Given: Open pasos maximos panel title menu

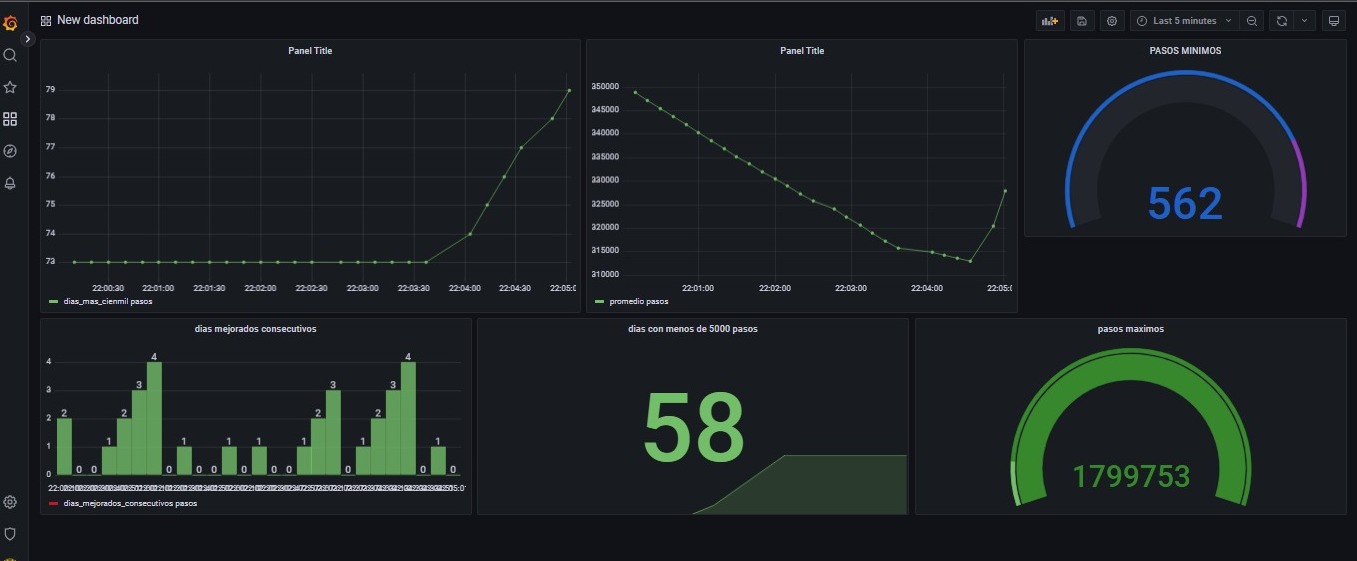Looking at the screenshot, I should coord(1130,328).
